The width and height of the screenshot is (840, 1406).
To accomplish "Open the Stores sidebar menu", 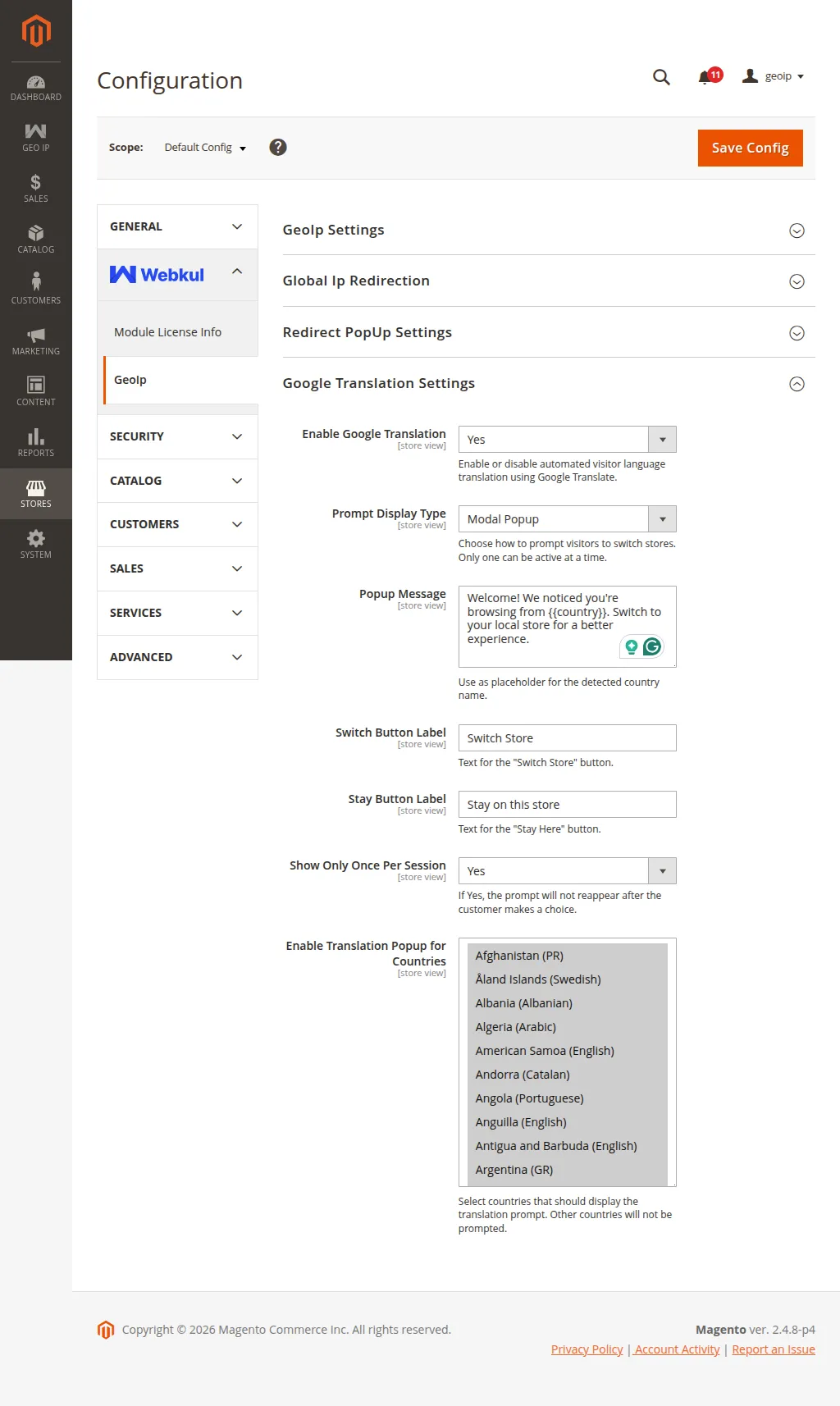I will pyautogui.click(x=36, y=494).
